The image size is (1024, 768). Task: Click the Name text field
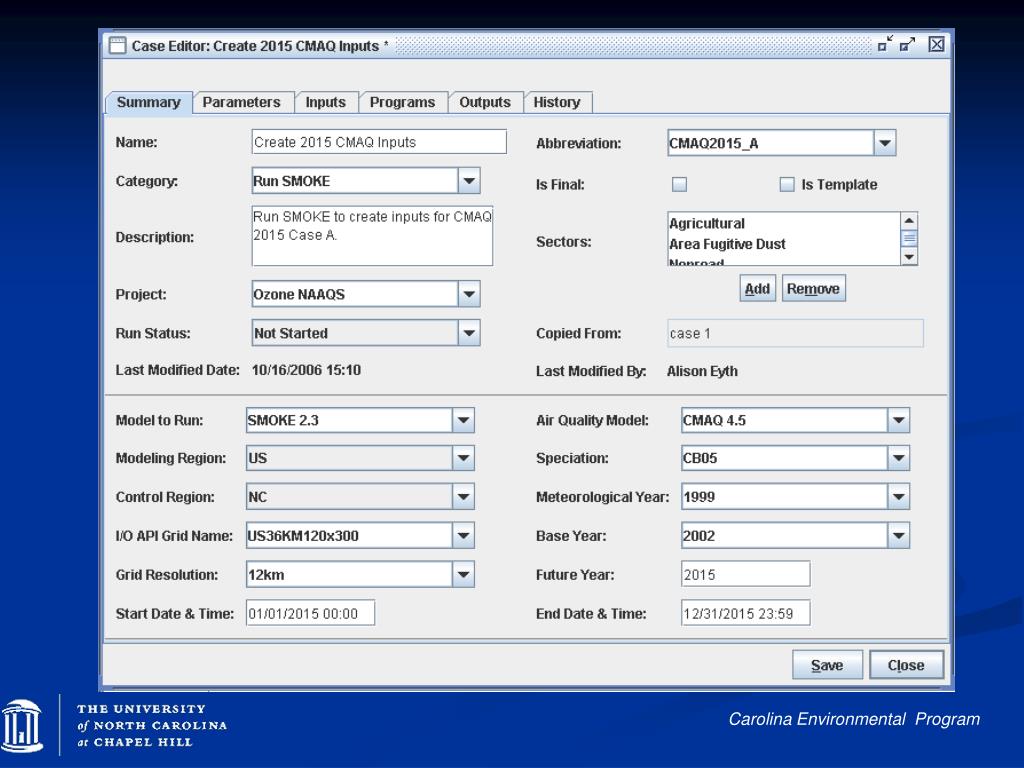click(x=379, y=142)
